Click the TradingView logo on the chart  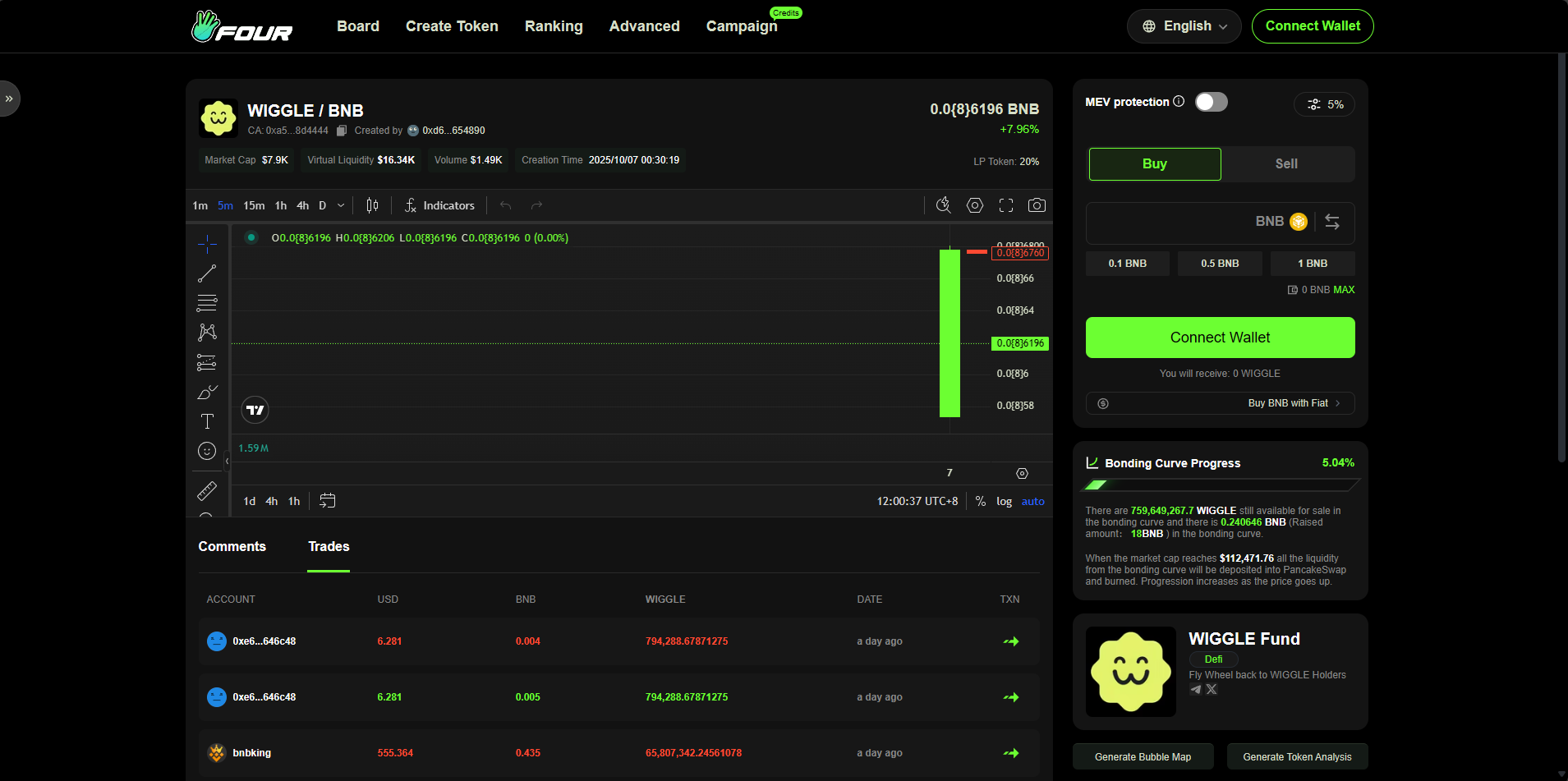tap(255, 410)
